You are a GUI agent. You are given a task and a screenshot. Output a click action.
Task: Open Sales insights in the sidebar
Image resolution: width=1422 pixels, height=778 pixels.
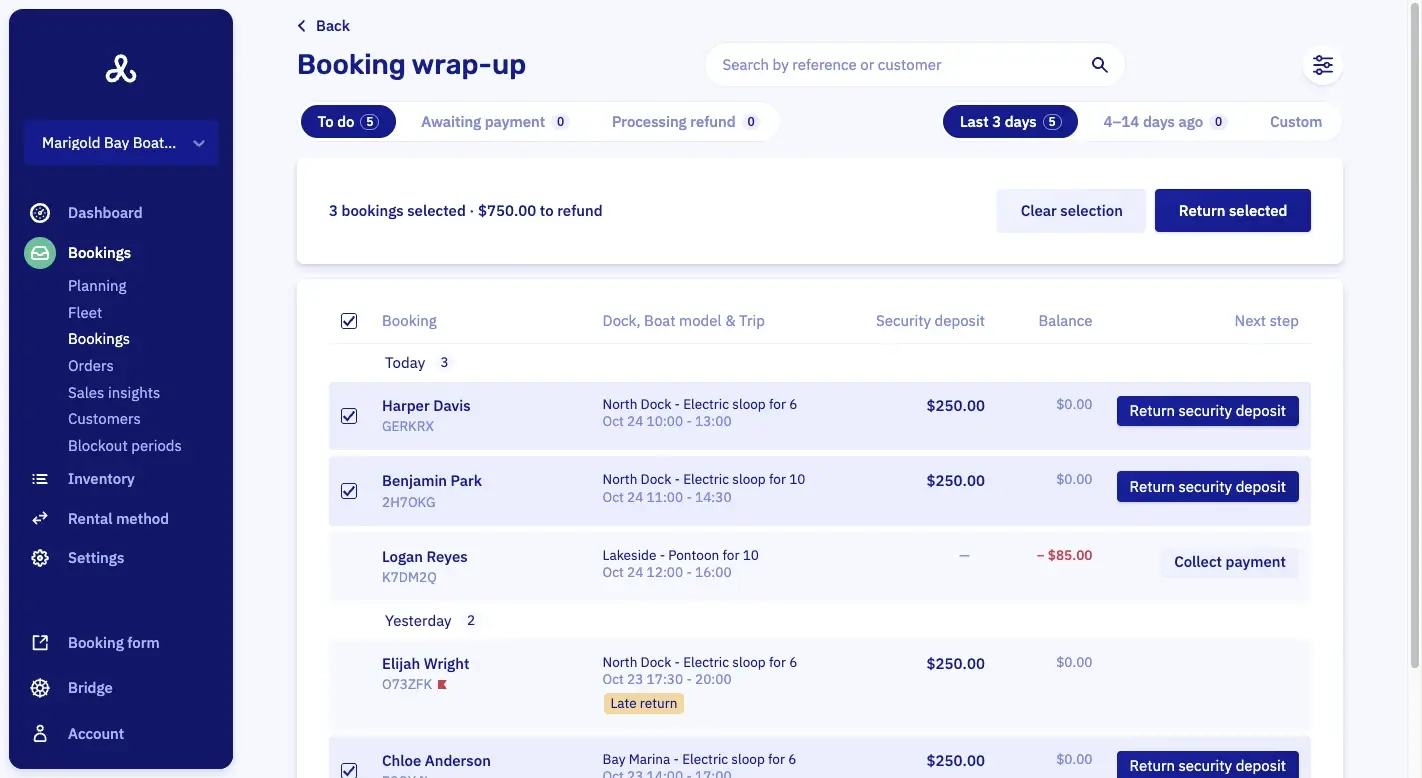tap(114, 393)
